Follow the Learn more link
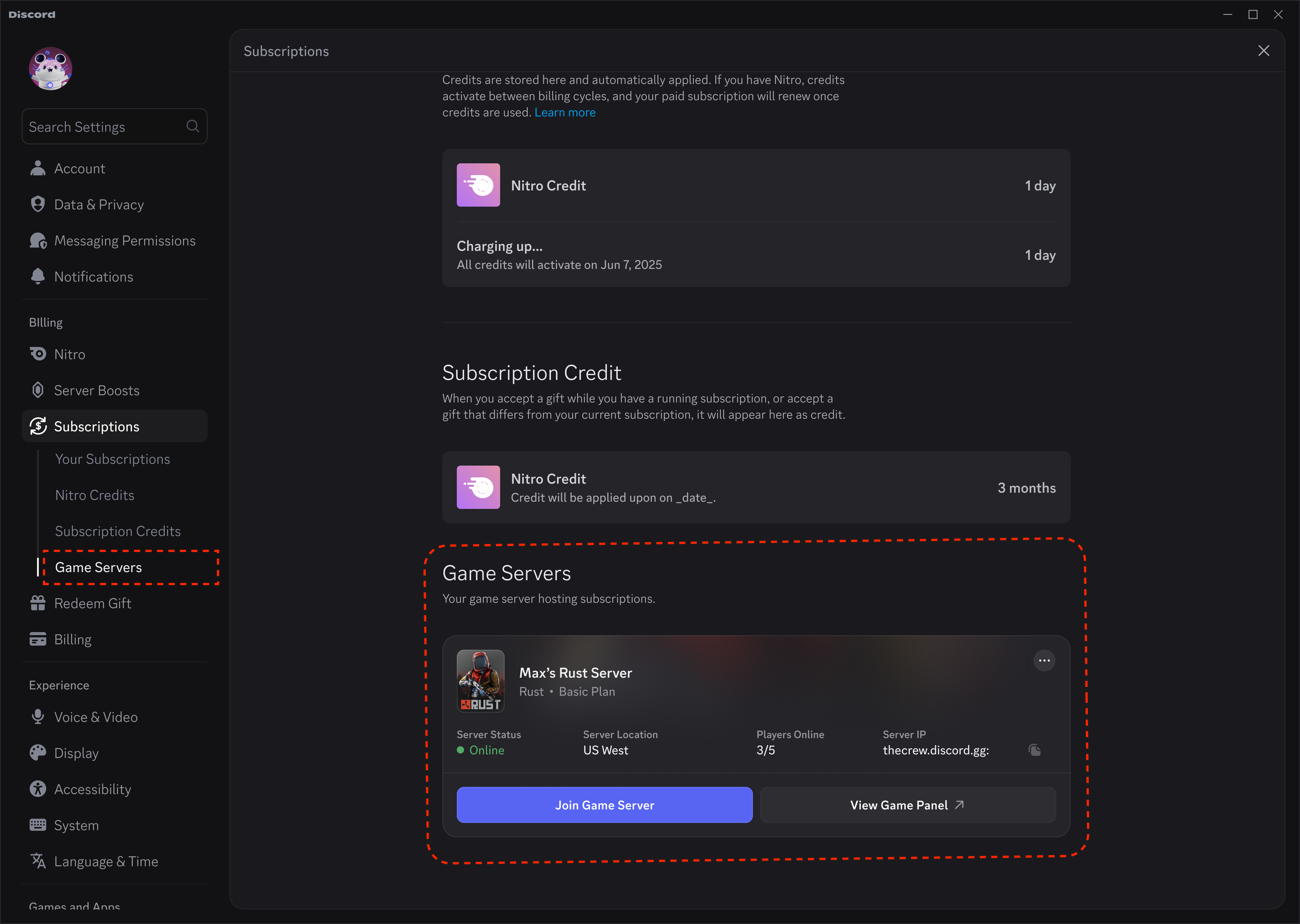The image size is (1300, 924). 565,112
